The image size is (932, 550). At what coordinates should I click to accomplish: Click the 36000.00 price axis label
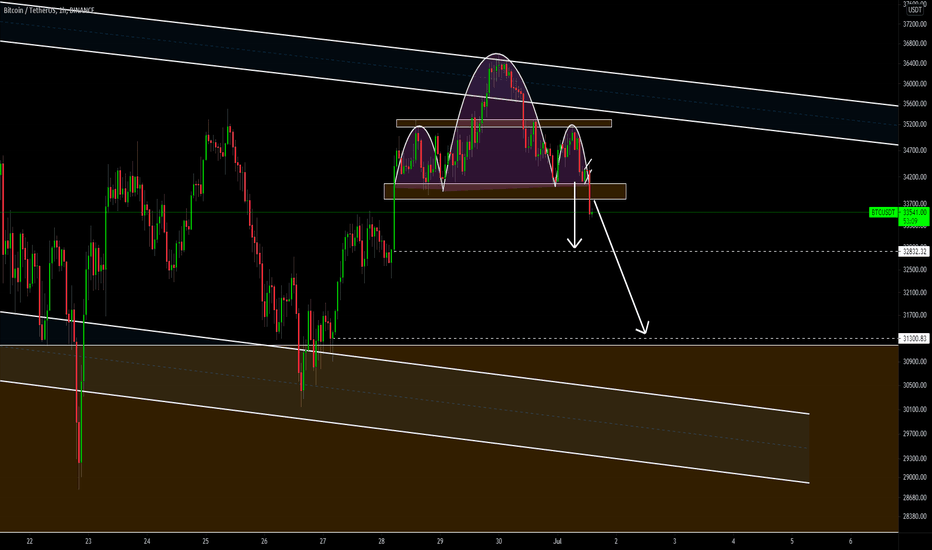tap(915, 84)
